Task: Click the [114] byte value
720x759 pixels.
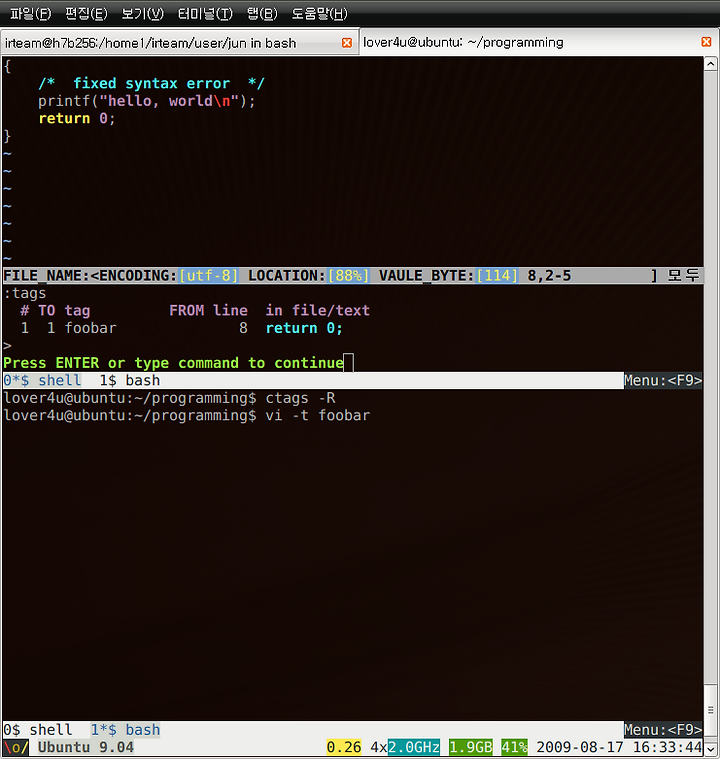Action: point(497,275)
